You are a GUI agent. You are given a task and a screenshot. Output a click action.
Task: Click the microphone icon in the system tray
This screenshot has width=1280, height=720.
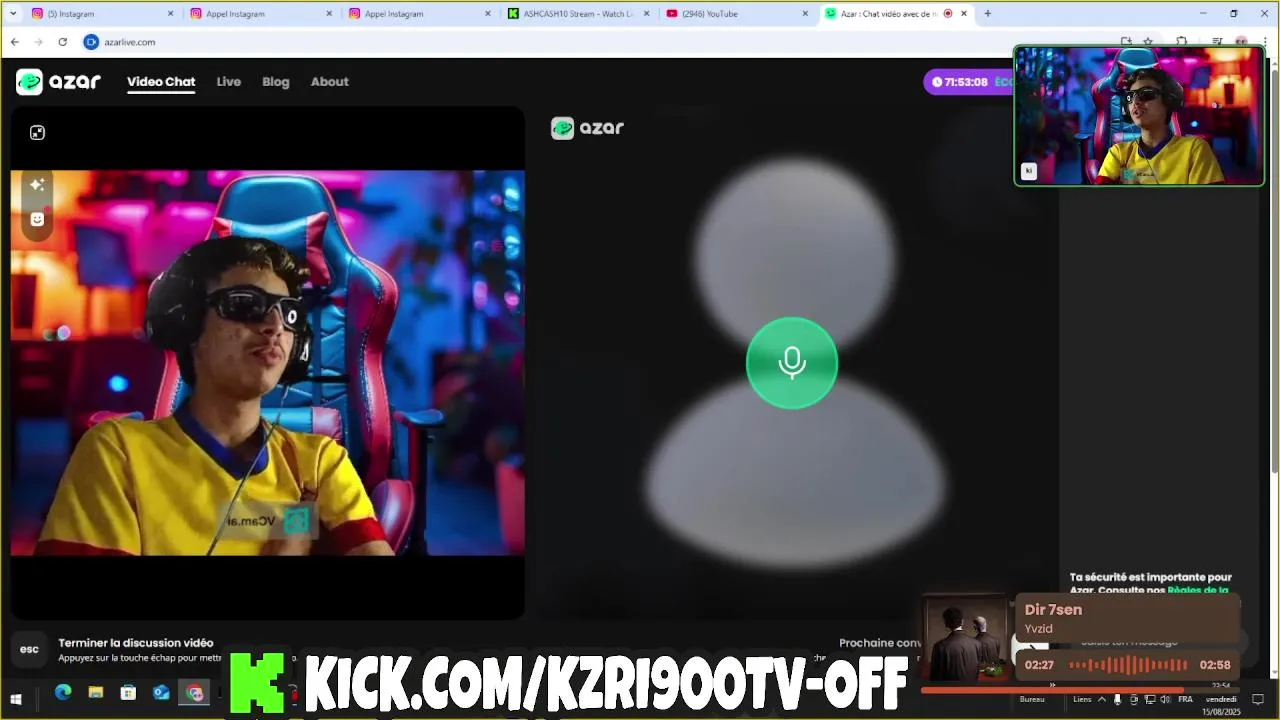[x=1117, y=699]
